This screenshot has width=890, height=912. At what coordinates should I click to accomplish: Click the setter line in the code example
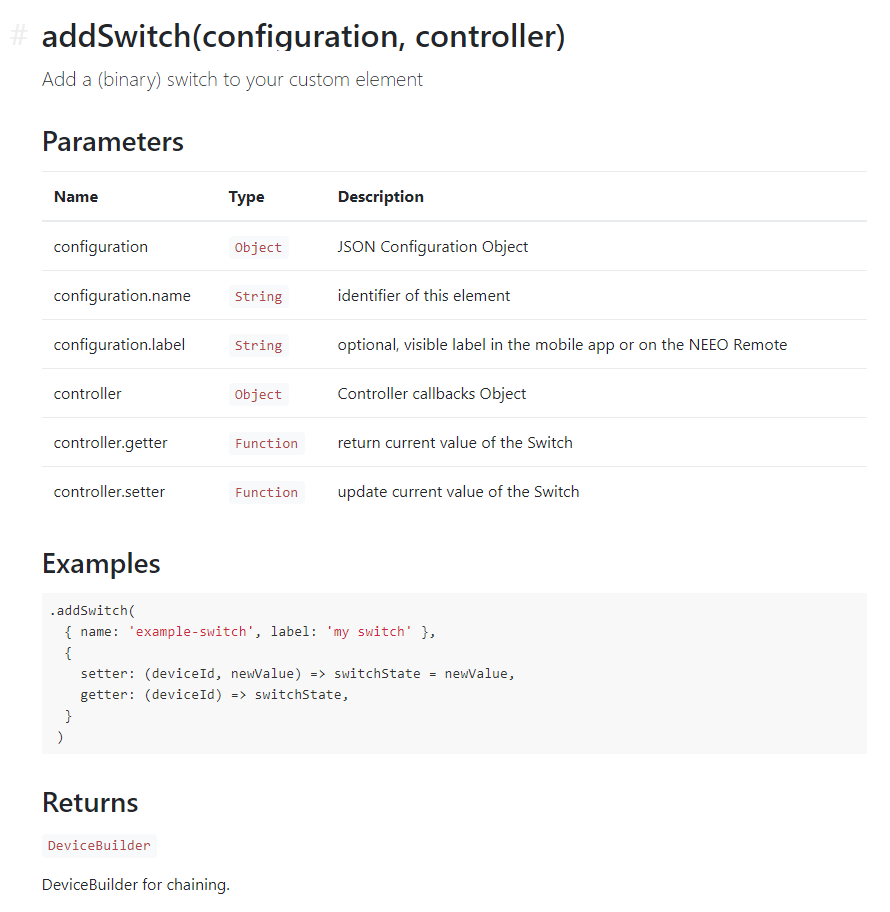point(297,674)
